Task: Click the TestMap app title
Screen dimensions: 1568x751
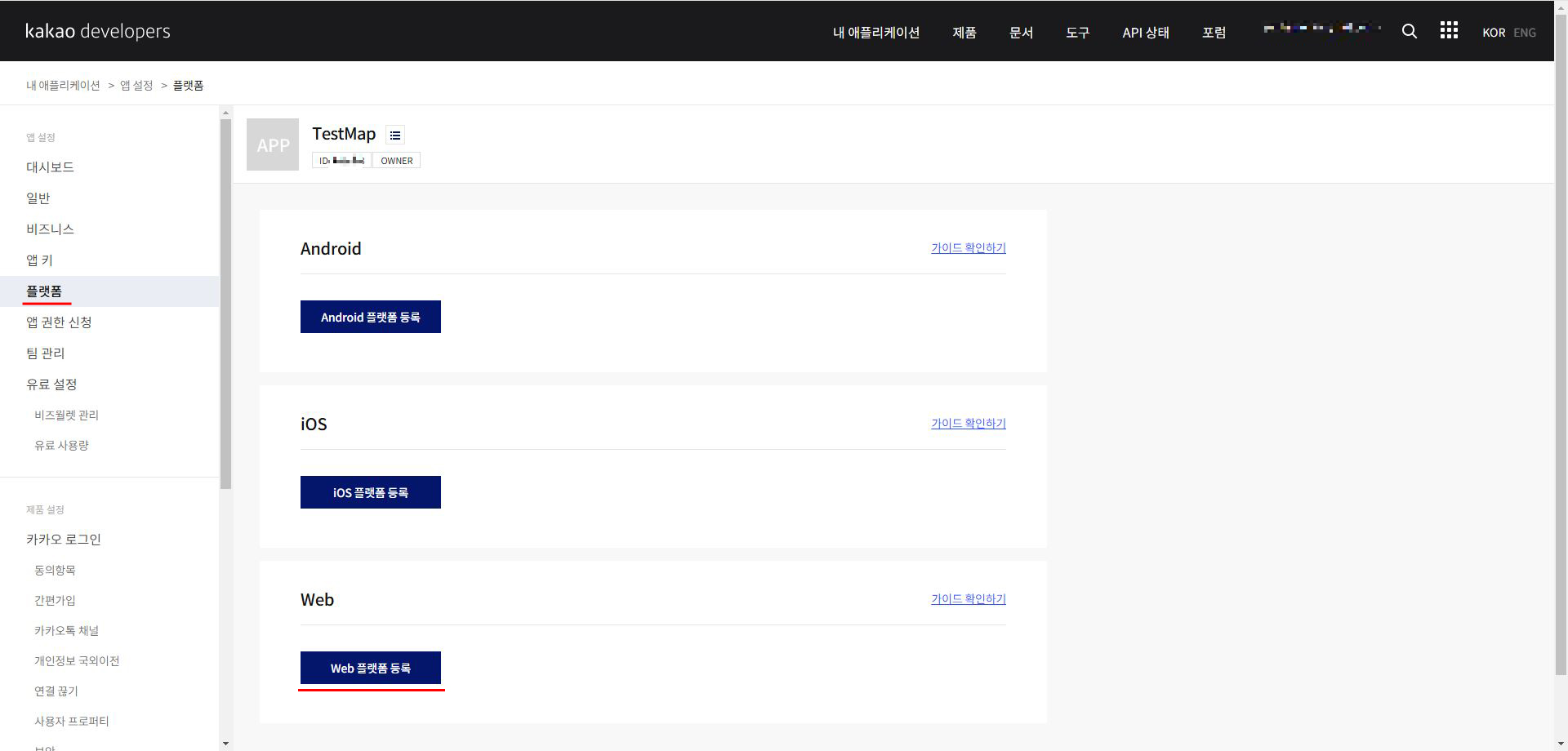Action: coord(344,134)
